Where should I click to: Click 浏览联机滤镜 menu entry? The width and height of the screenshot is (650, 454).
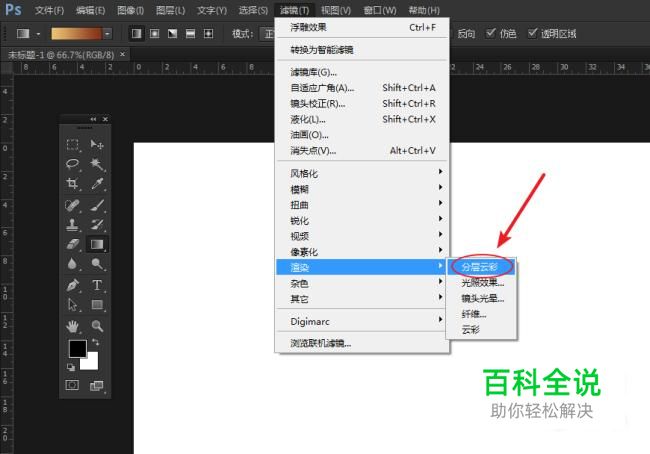coord(361,343)
